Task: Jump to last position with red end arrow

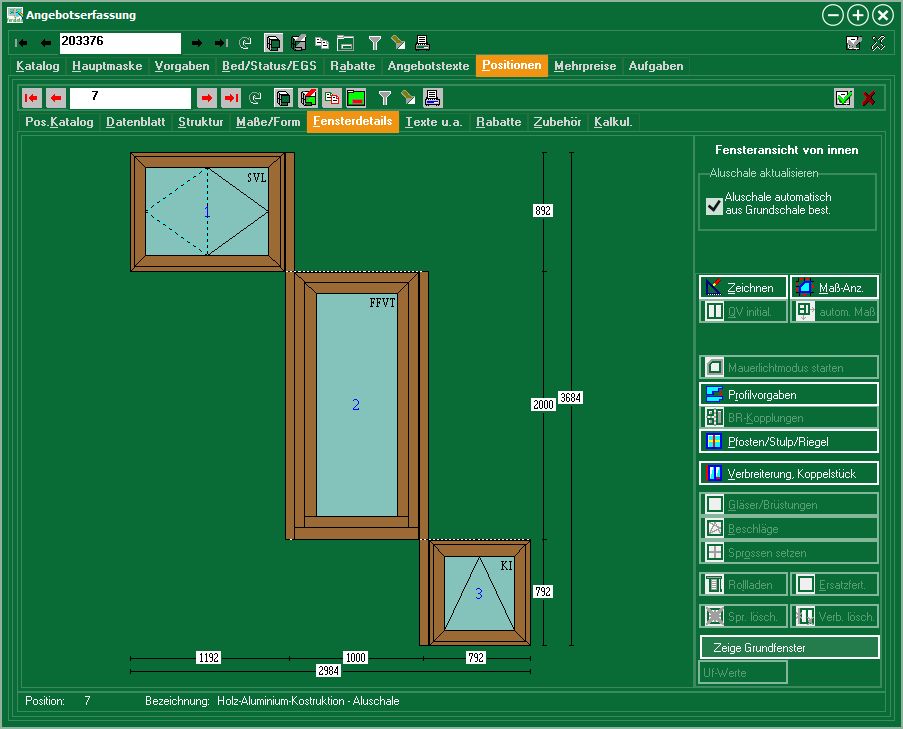Action: click(x=231, y=98)
